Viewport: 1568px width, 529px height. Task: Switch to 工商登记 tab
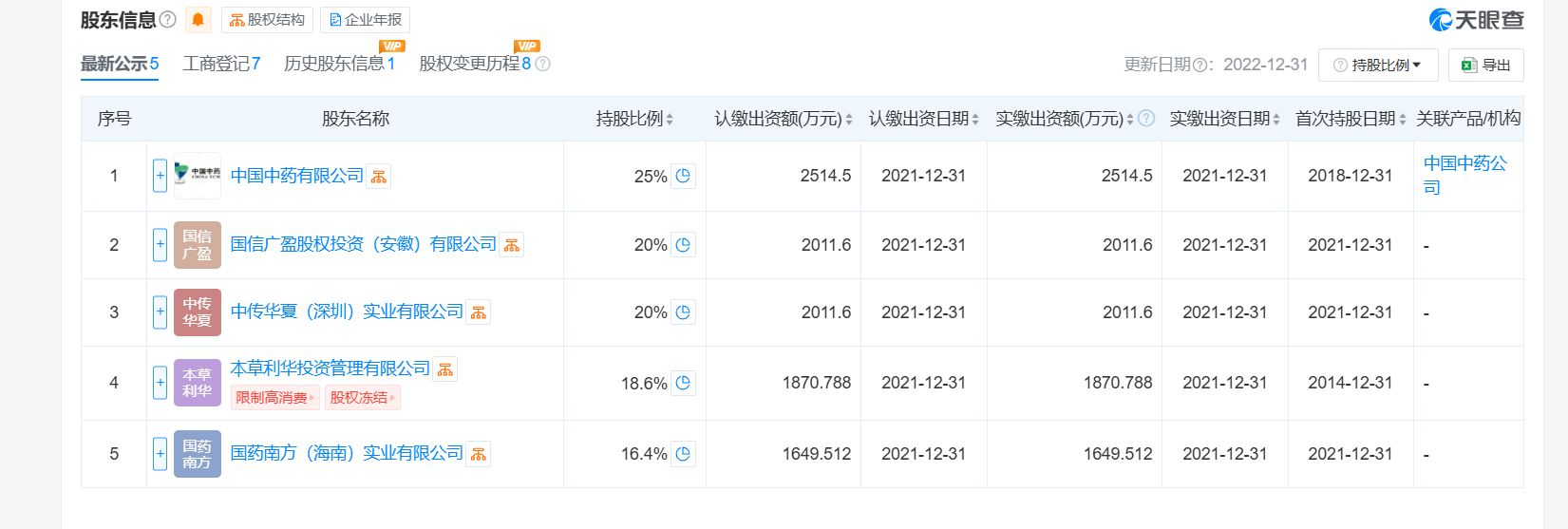(221, 64)
